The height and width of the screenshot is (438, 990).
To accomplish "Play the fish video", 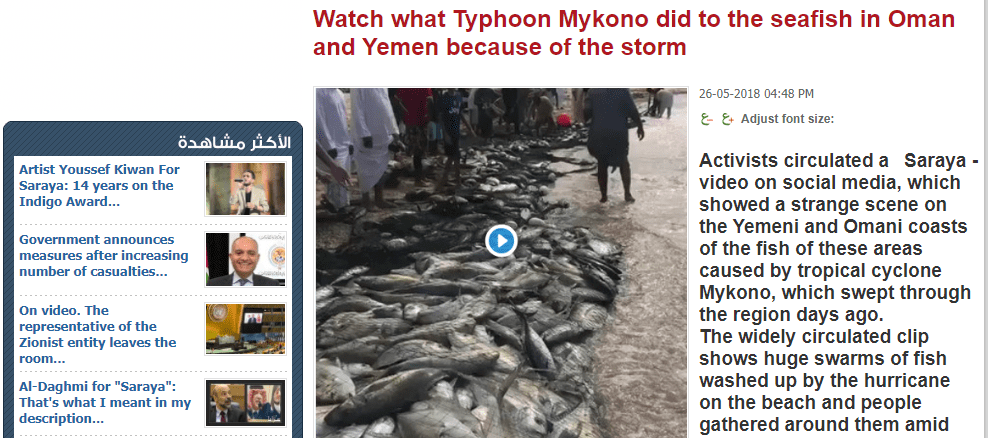I will (501, 240).
